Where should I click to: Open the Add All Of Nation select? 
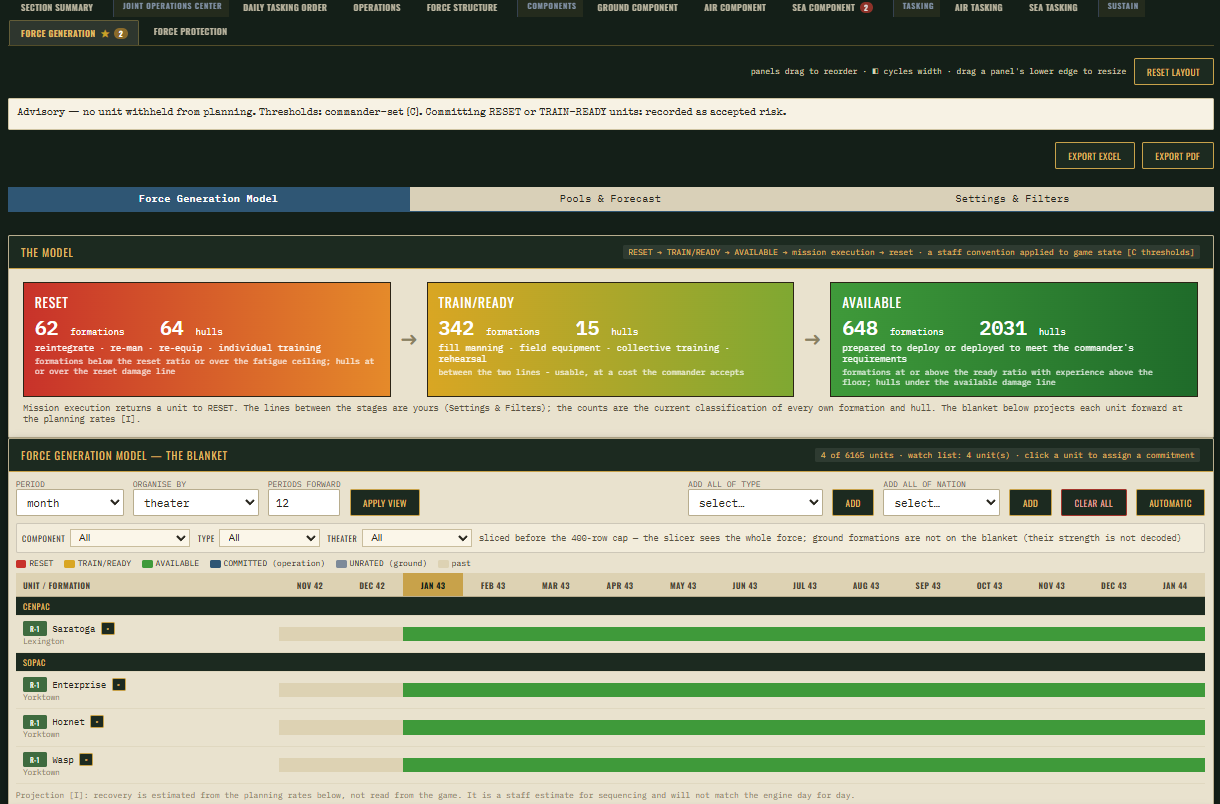[941, 502]
